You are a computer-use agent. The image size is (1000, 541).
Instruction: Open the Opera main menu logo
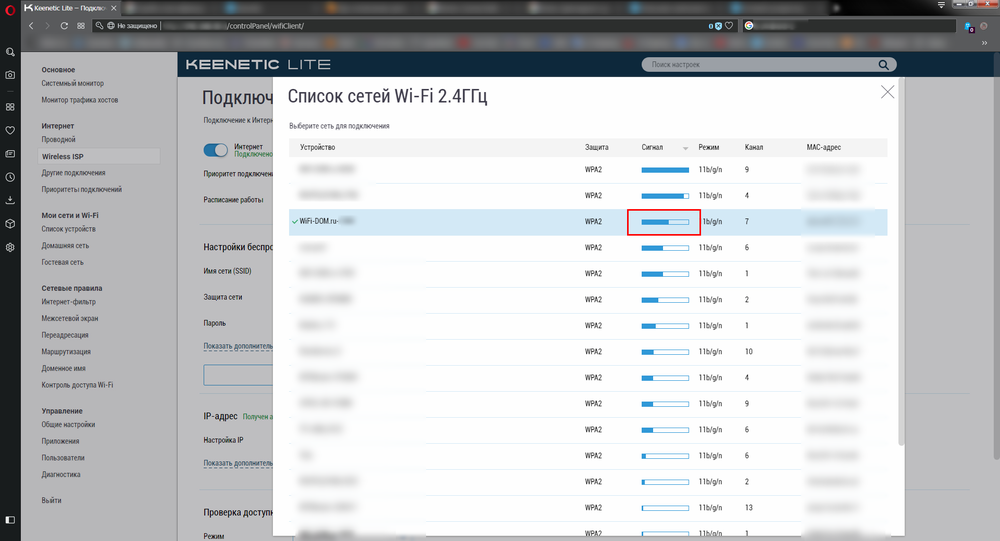click(10, 10)
